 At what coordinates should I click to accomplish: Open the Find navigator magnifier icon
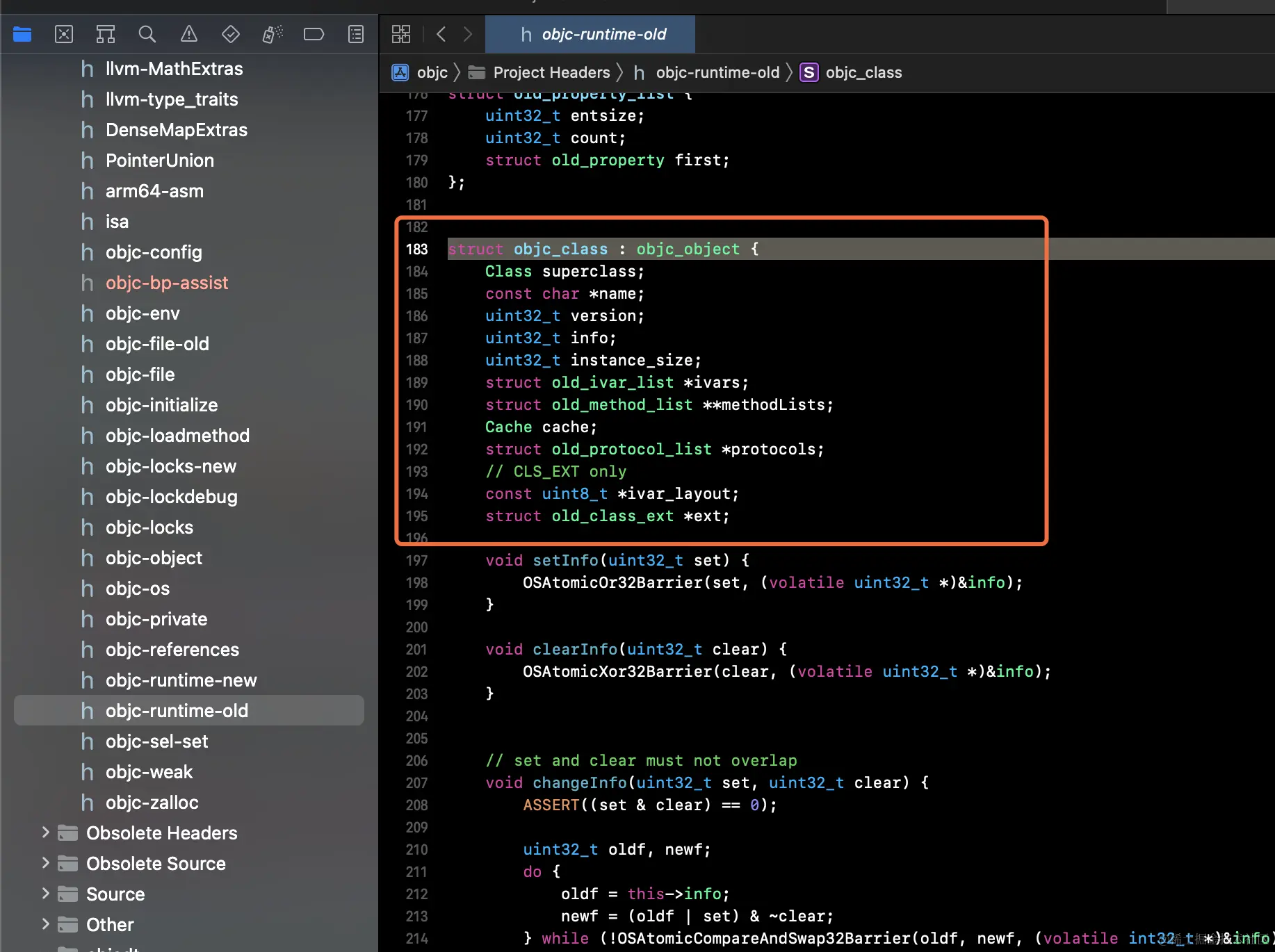click(x=147, y=34)
